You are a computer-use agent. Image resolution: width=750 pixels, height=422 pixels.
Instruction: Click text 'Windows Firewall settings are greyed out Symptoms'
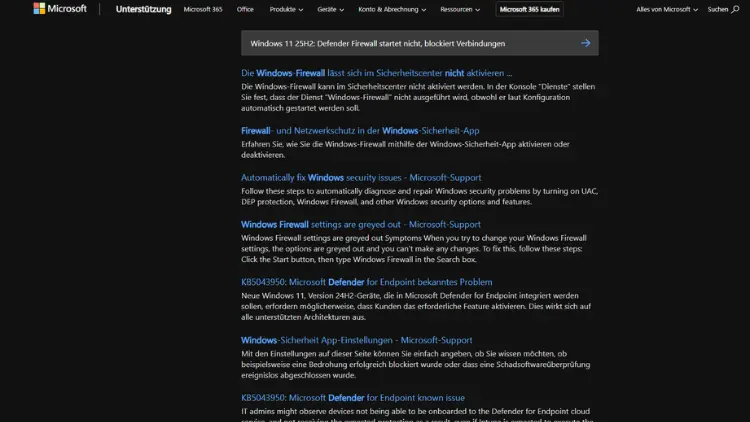(x=414, y=248)
